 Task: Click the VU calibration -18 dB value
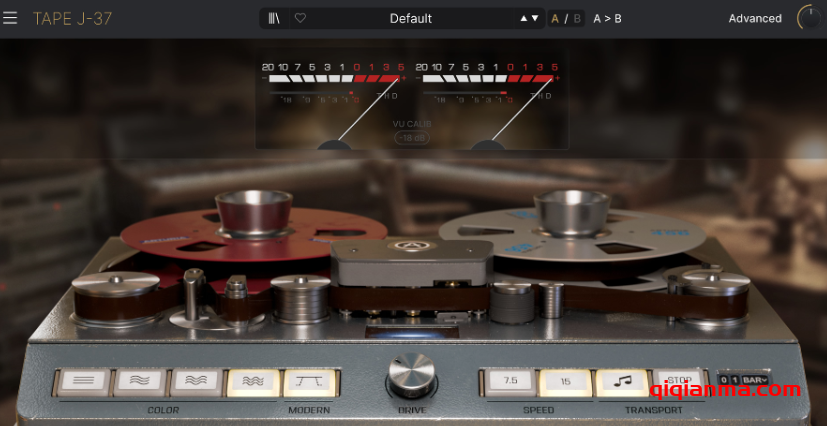[x=412, y=138]
